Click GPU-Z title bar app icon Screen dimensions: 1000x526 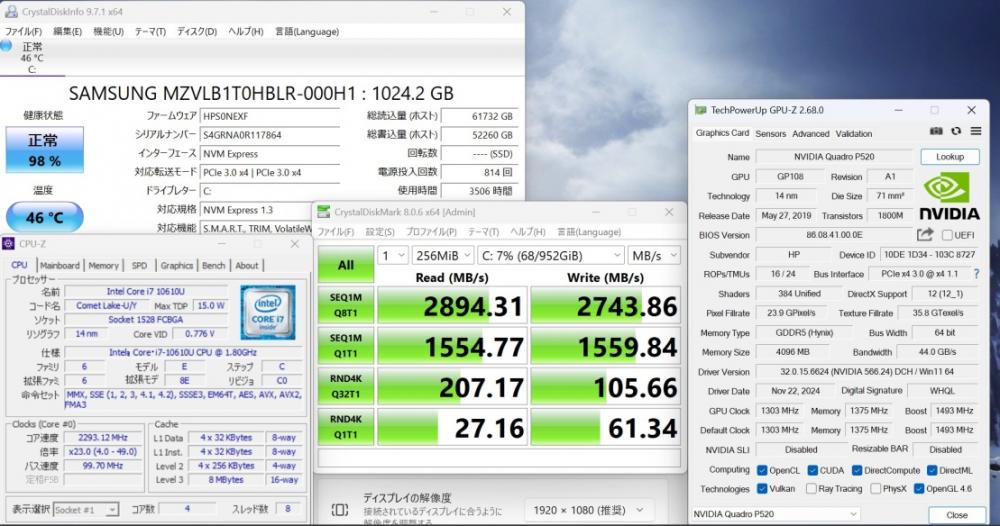coord(701,110)
